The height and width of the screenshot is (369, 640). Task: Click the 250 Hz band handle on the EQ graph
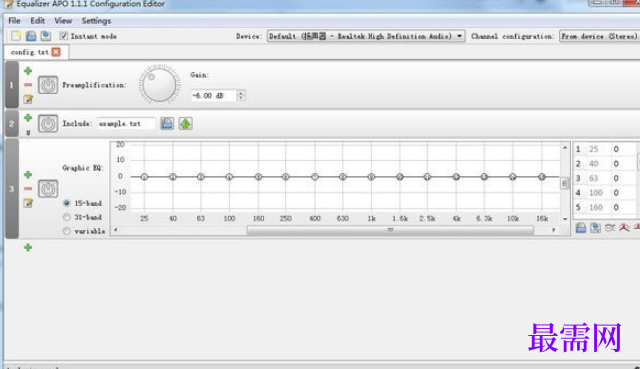coord(286,177)
